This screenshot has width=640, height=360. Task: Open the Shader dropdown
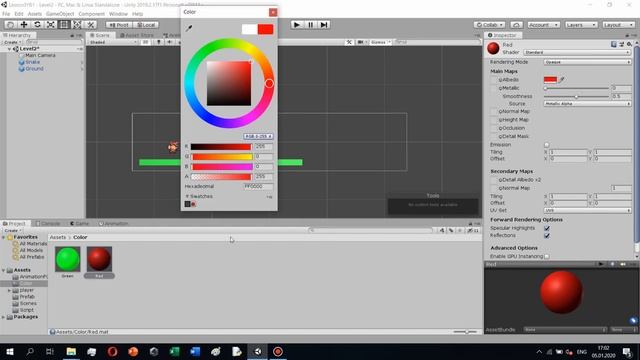(x=577, y=52)
